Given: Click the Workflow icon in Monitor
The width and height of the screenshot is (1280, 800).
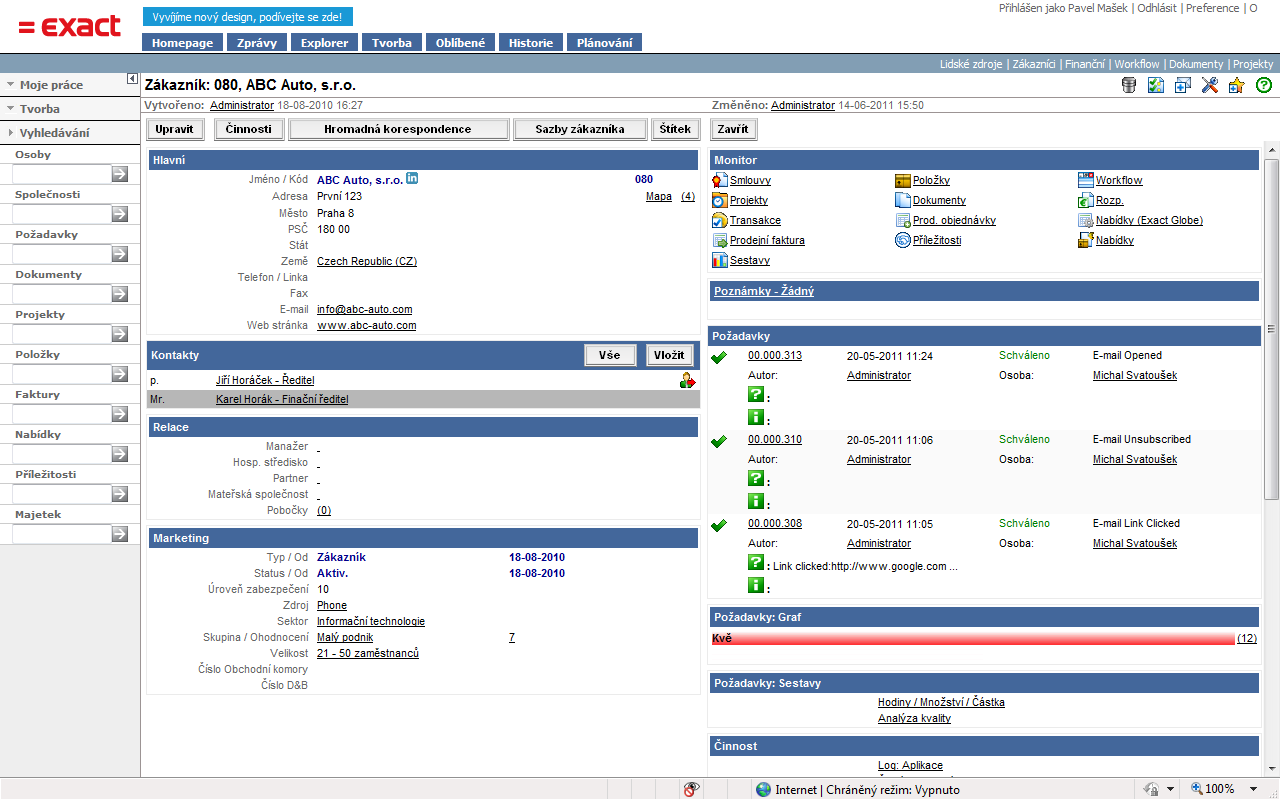Looking at the screenshot, I should point(1086,180).
